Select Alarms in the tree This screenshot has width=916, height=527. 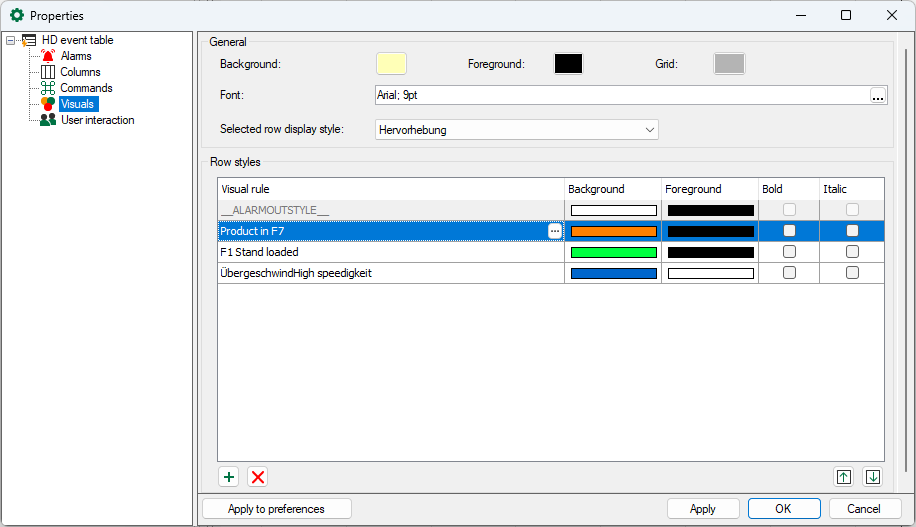click(76, 56)
